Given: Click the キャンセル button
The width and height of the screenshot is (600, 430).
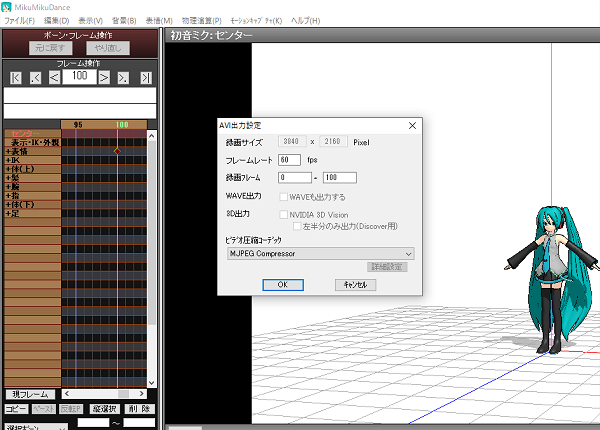Looking at the screenshot, I should click(x=355, y=285).
